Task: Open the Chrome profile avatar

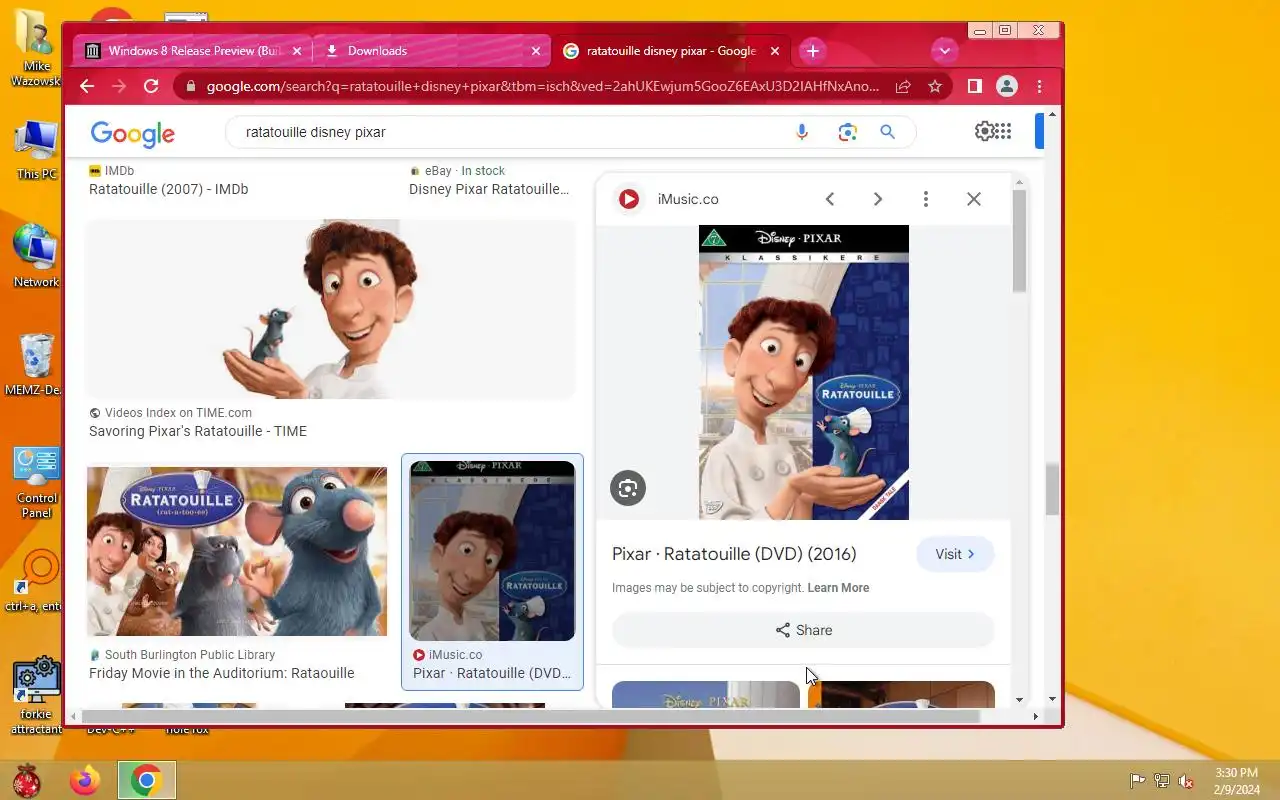Action: (1007, 87)
